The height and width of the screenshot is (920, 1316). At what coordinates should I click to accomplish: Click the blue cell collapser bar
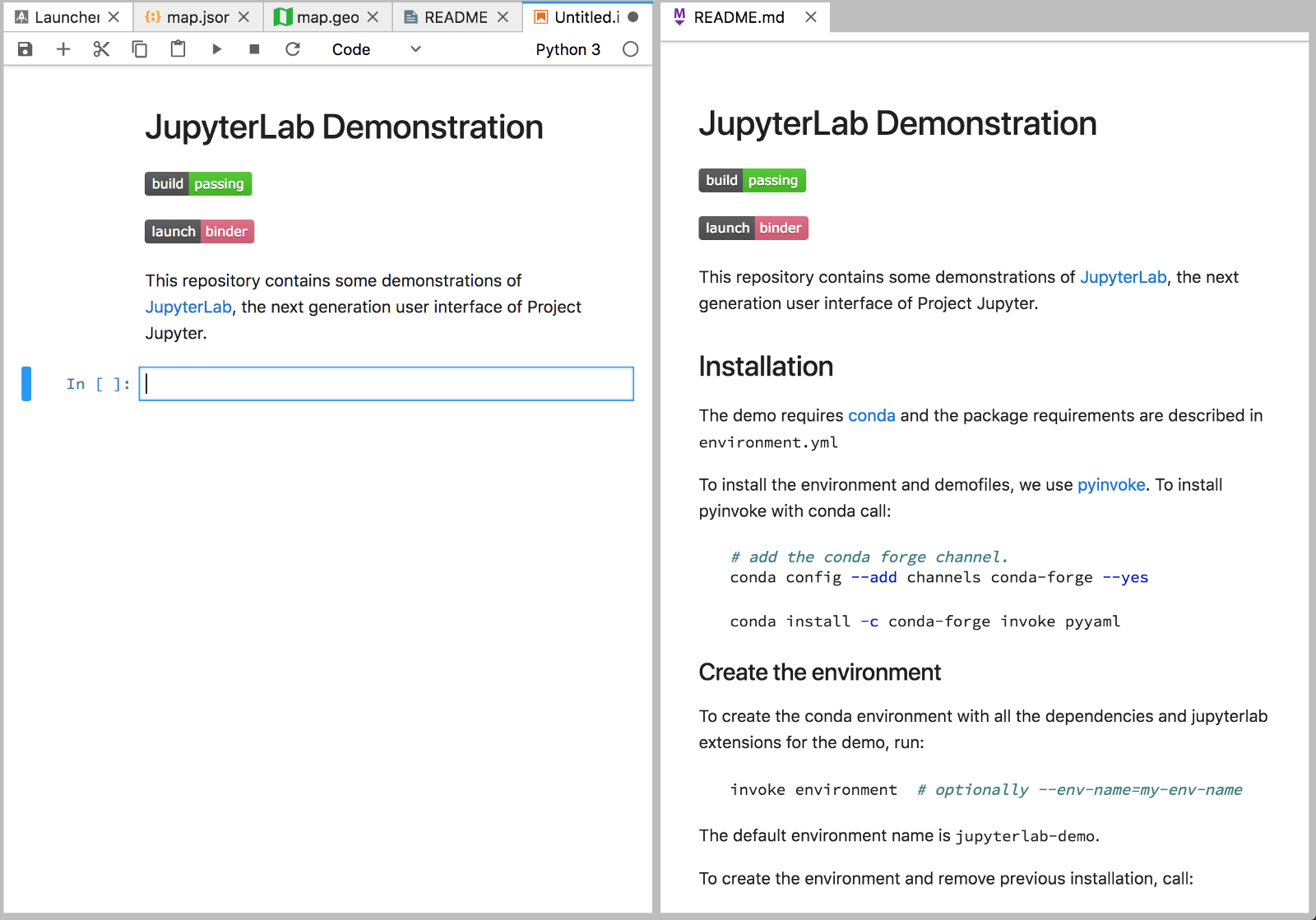tap(26, 384)
